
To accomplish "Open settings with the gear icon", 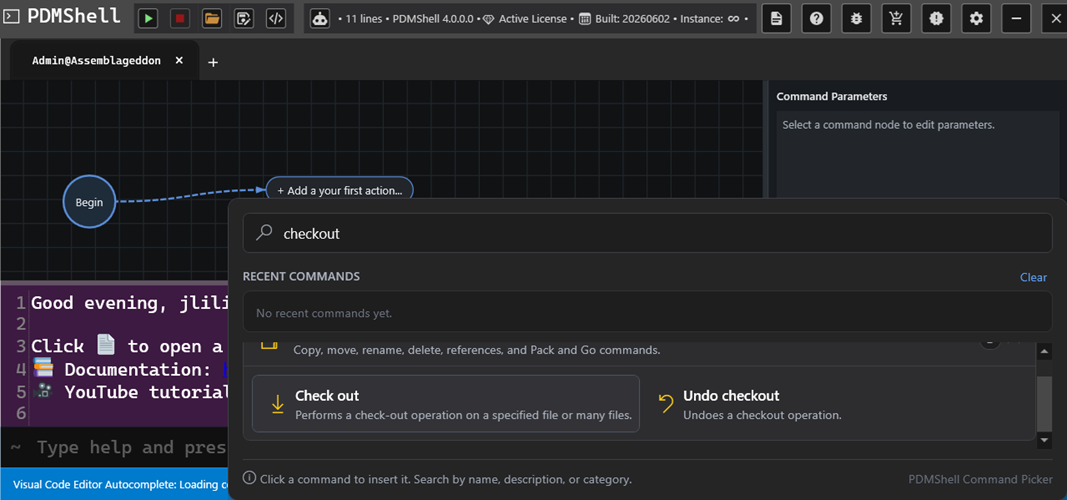I will [x=976, y=18].
